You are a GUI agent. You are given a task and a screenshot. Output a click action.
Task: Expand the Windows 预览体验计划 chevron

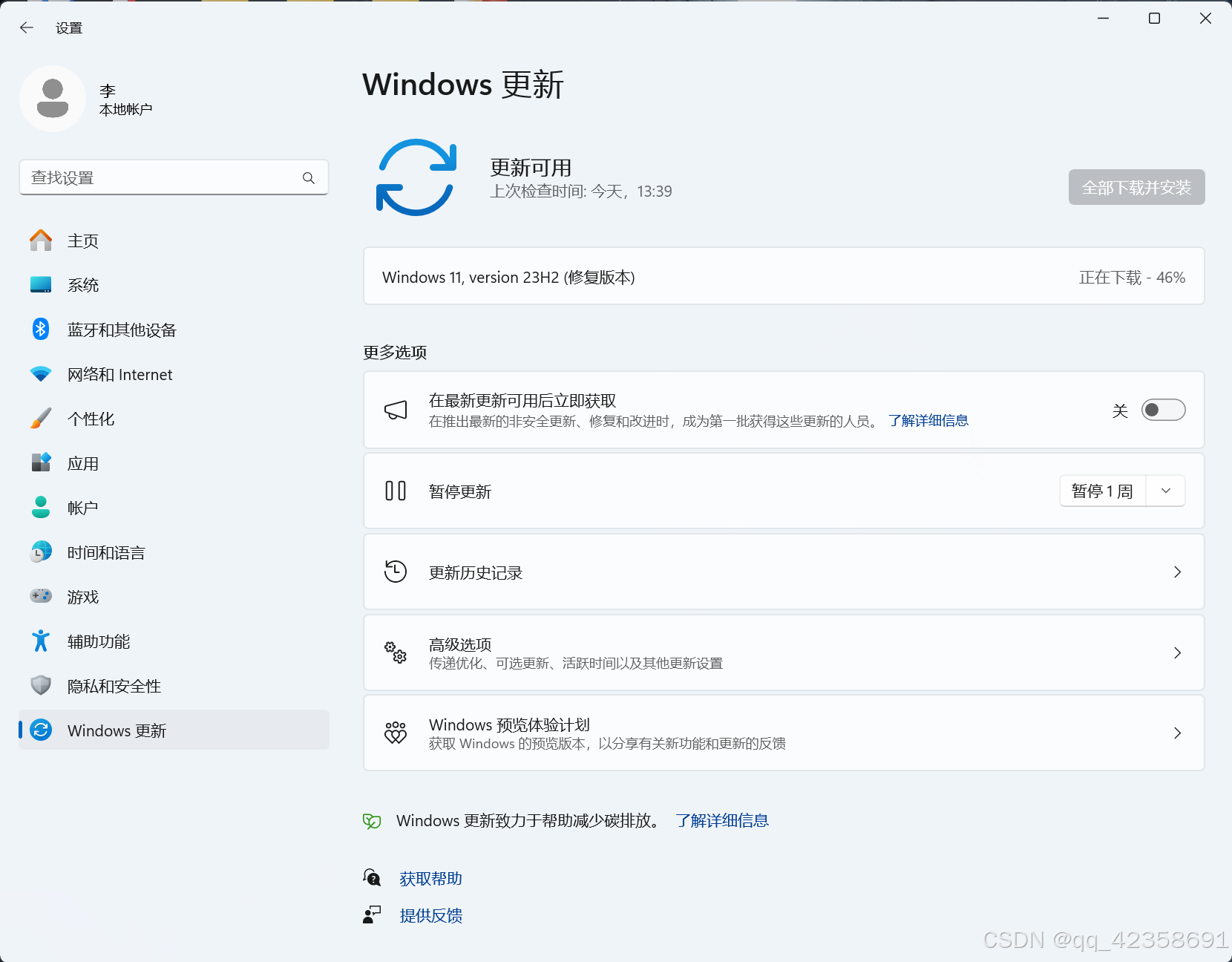[x=1177, y=733]
